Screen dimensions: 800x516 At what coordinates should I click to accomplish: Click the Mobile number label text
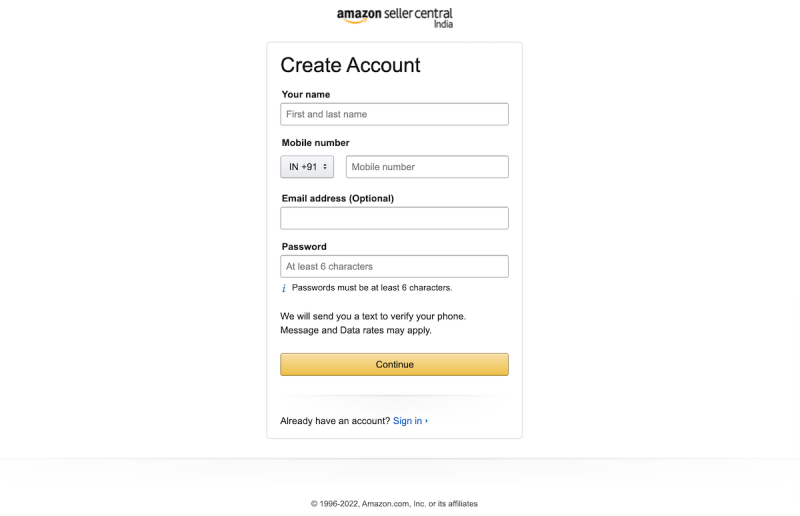click(x=315, y=143)
